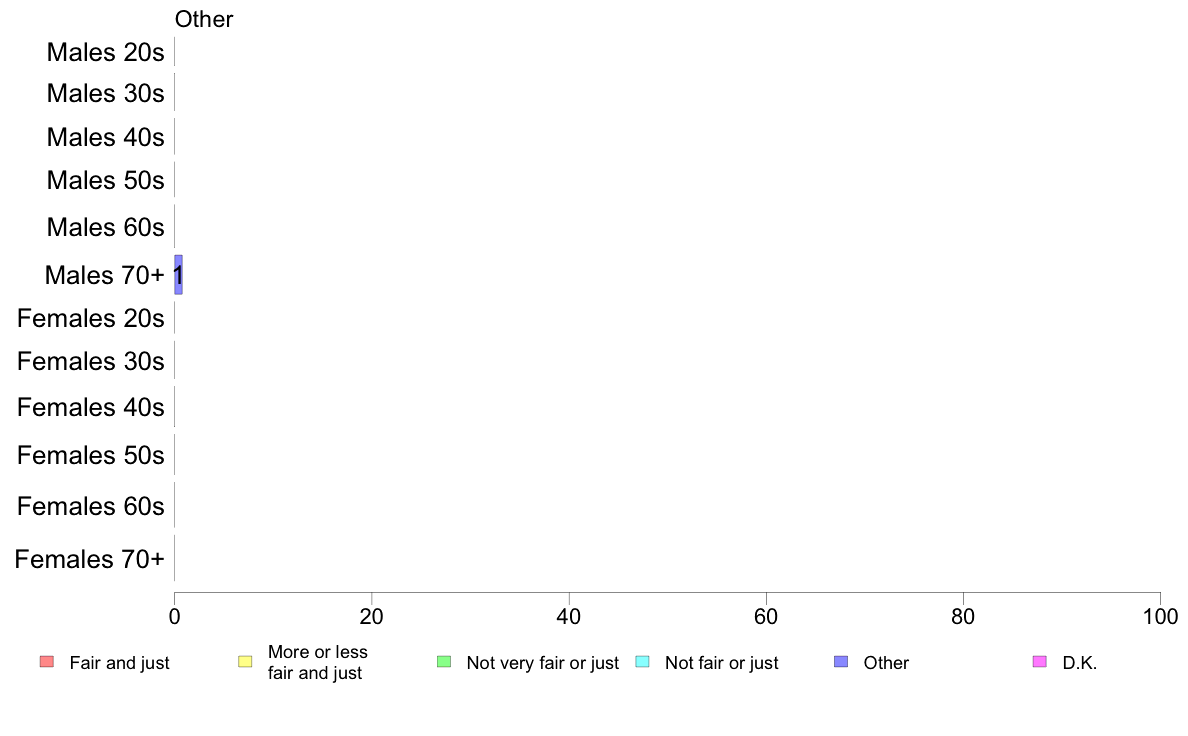This screenshot has width=1188, height=736.
Task: Click the Females 20s row label
Action: point(91,318)
